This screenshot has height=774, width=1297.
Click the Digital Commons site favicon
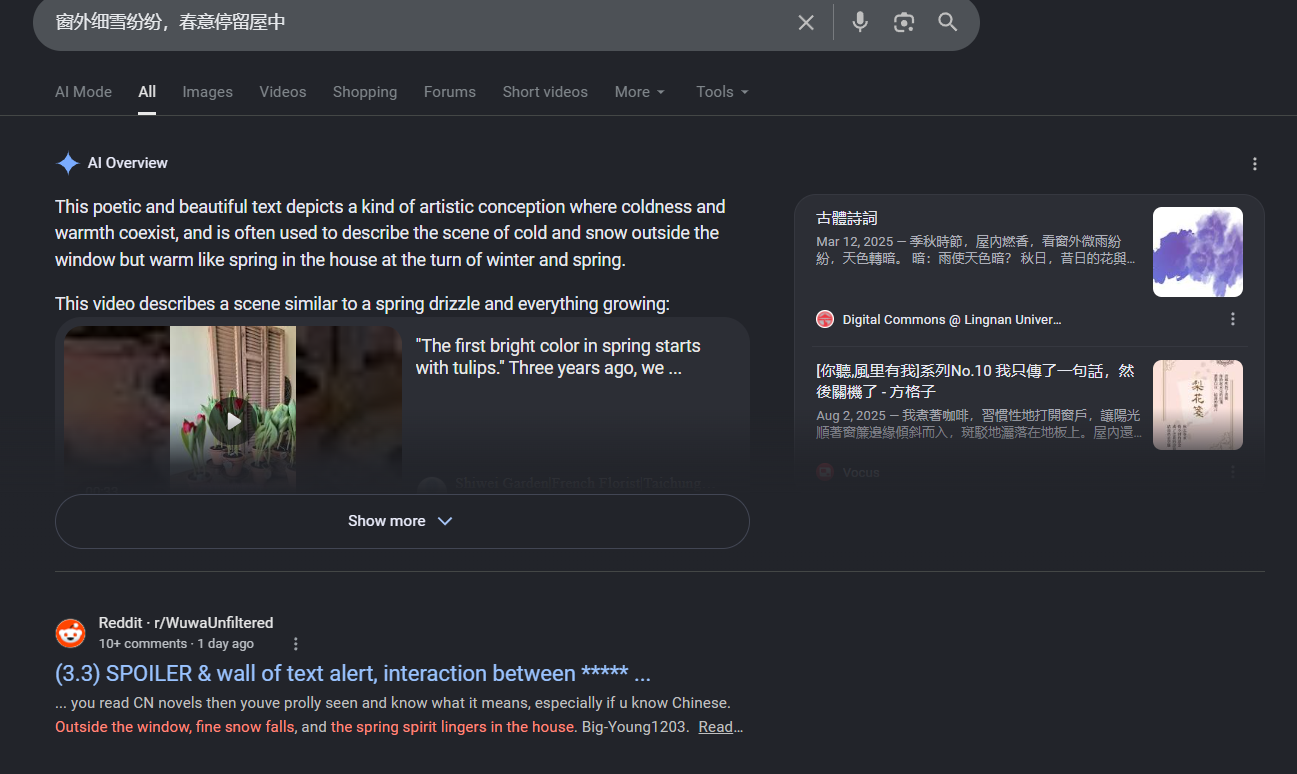(x=825, y=319)
